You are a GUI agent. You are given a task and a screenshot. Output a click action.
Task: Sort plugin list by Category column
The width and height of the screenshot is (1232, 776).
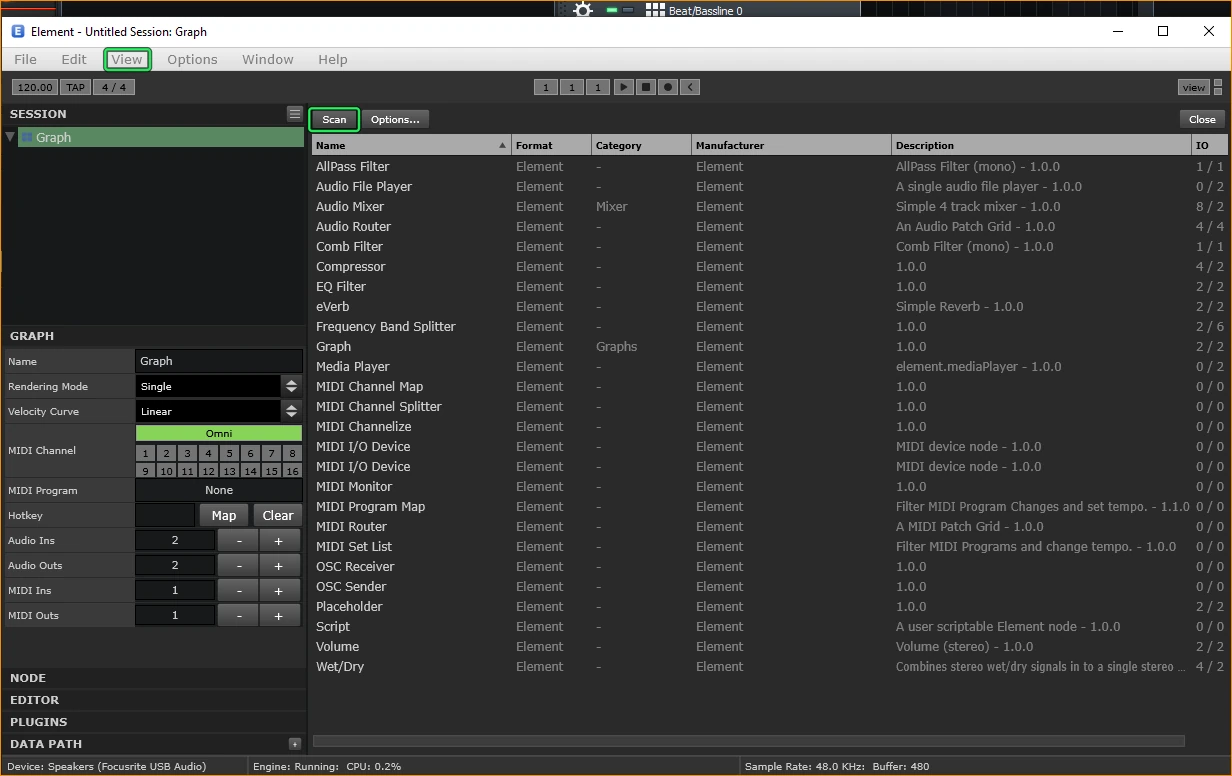(x=641, y=145)
